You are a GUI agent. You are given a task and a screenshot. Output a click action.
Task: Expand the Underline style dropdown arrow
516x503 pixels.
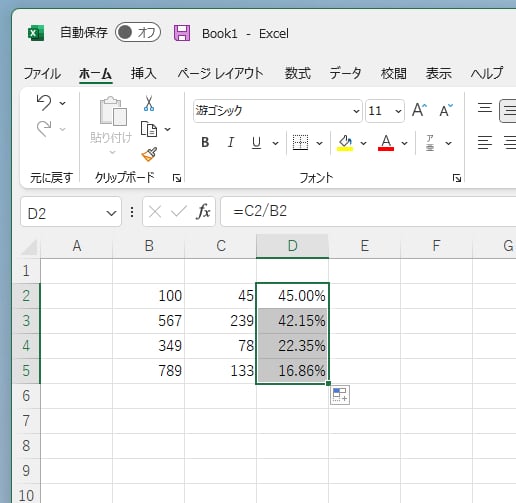(275, 143)
